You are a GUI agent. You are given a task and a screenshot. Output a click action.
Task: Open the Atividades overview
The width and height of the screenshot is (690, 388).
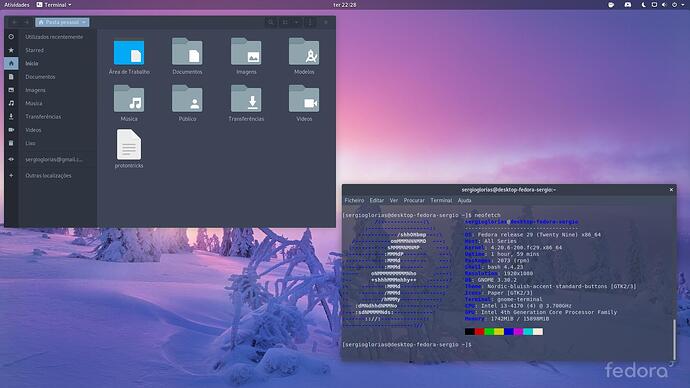pyautogui.click(x=17, y=5)
